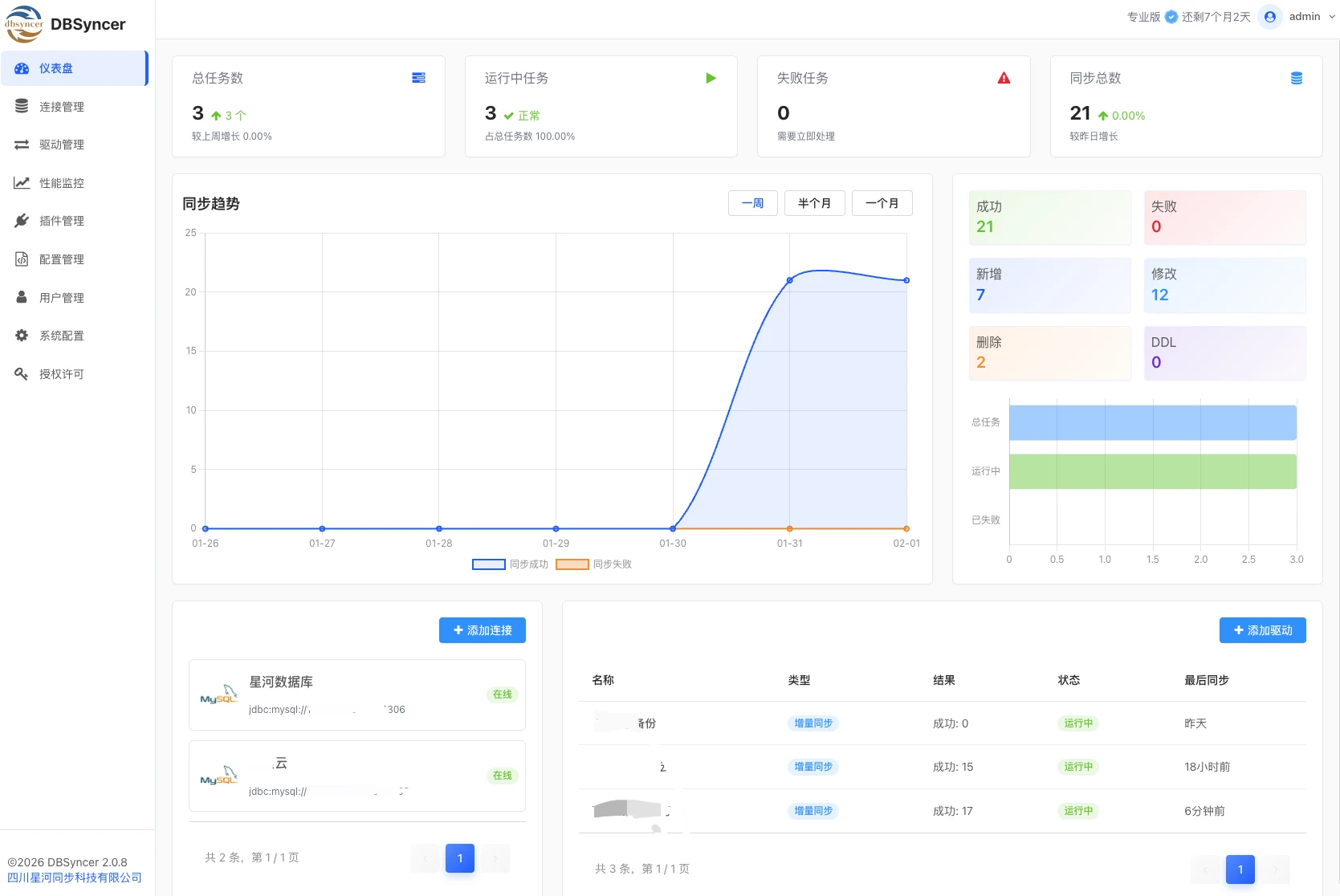1340x896 pixels.
Task: Open the dashboard gauge icon in sidebar
Action: (22, 69)
